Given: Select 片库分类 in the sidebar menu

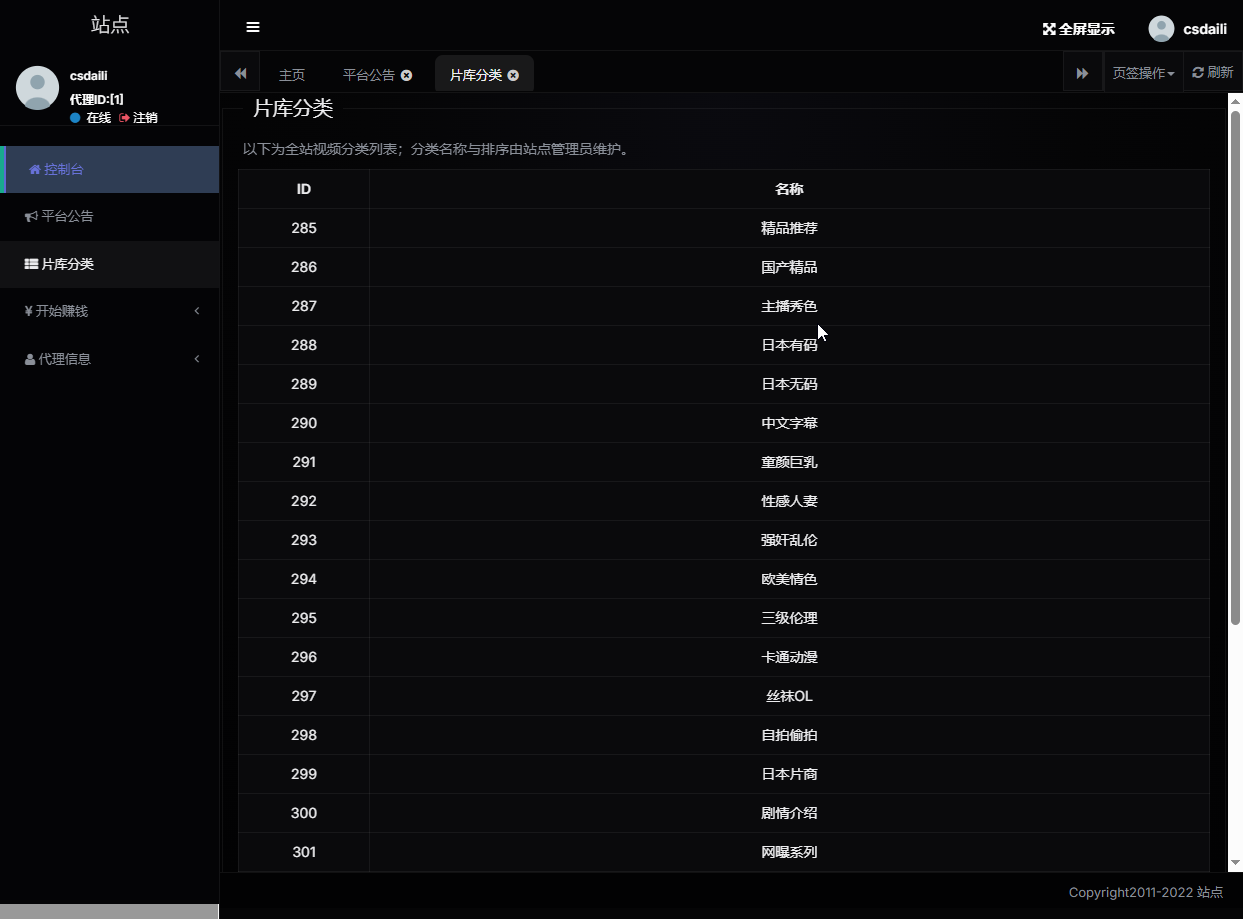Looking at the screenshot, I should (110, 264).
